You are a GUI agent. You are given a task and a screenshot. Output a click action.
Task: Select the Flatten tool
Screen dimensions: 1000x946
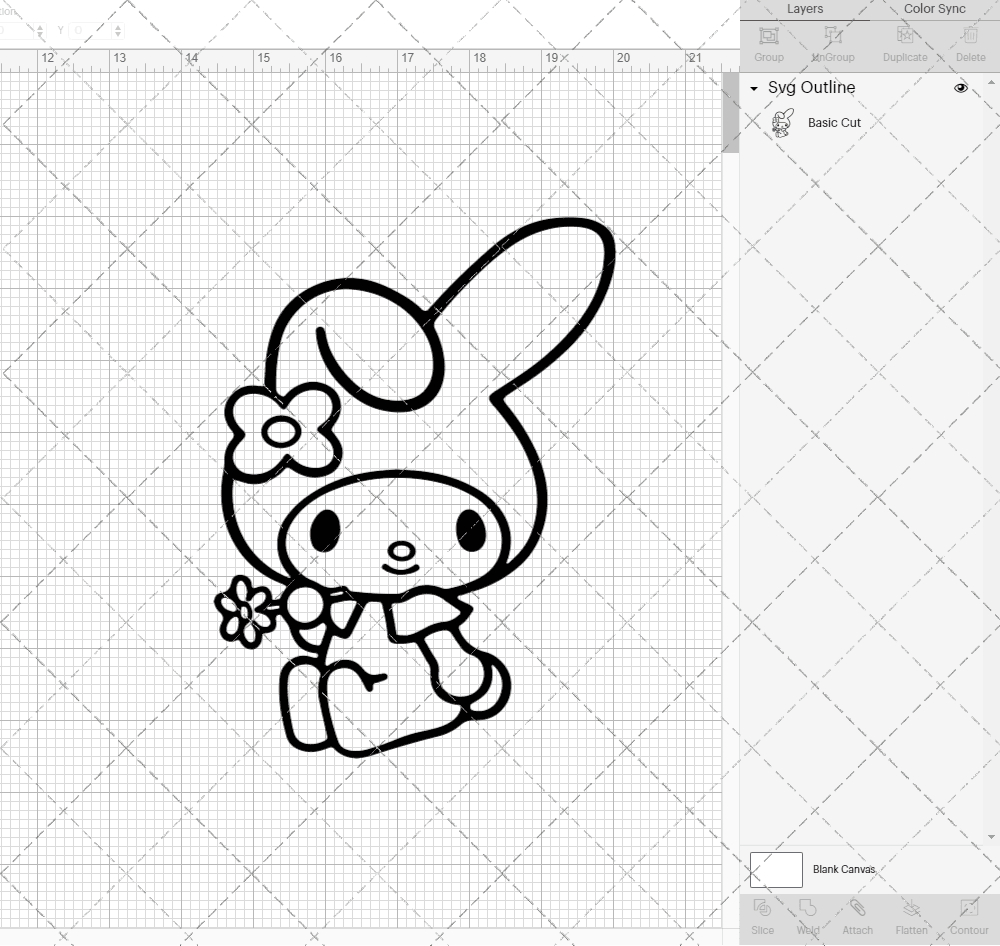pyautogui.click(x=911, y=915)
